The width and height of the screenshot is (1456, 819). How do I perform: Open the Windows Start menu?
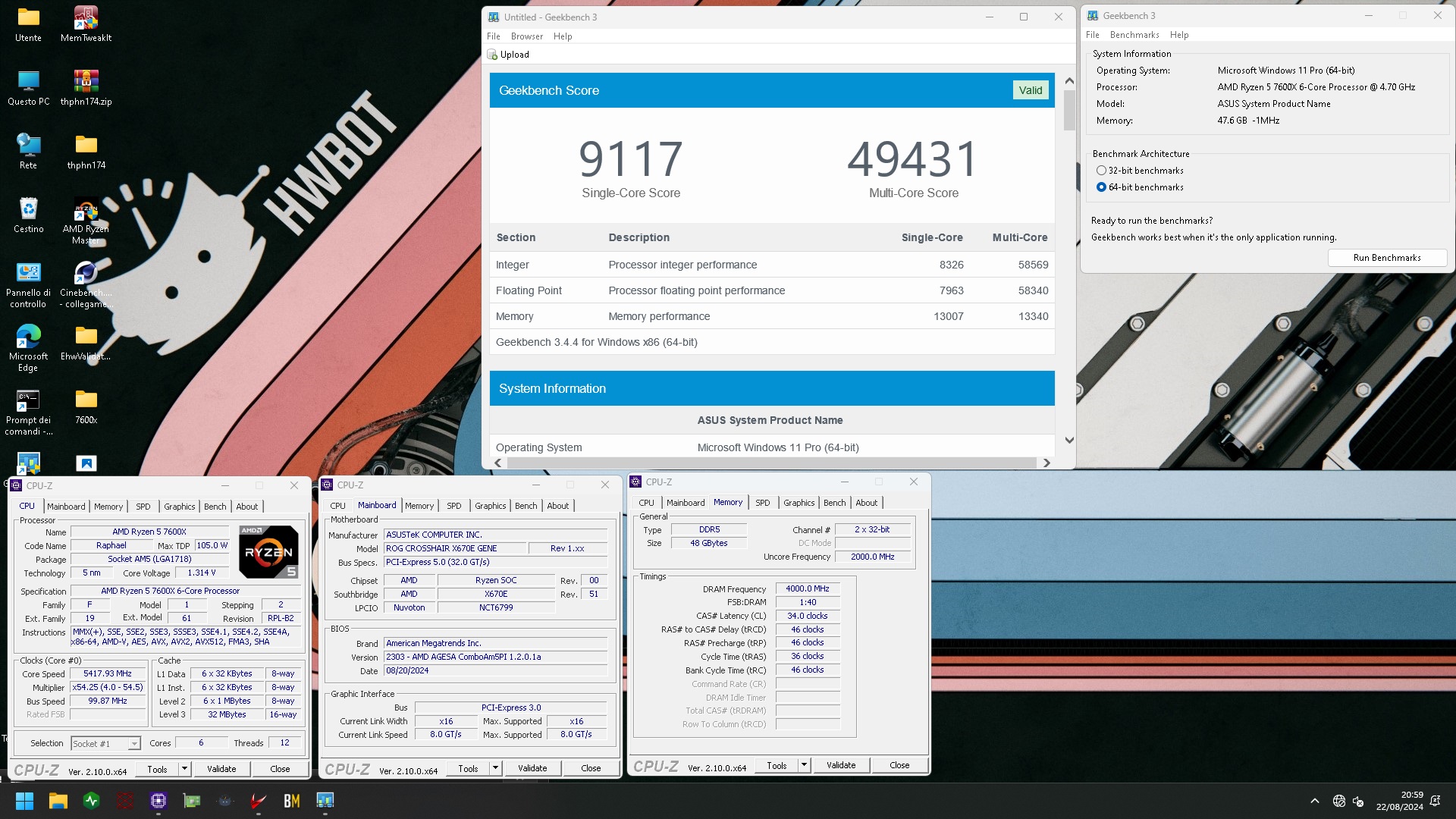[24, 800]
